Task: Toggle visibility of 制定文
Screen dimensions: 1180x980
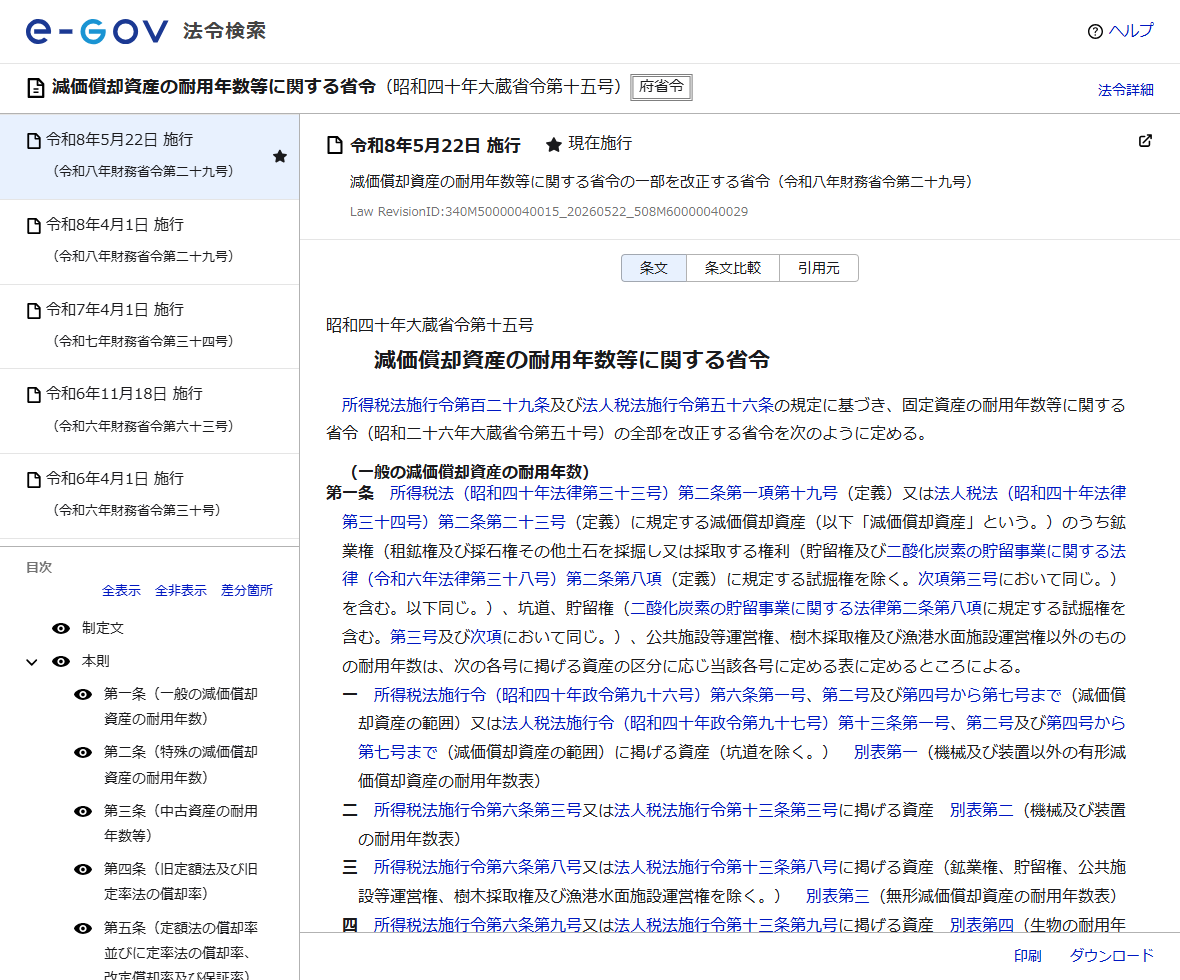Action: (x=61, y=628)
